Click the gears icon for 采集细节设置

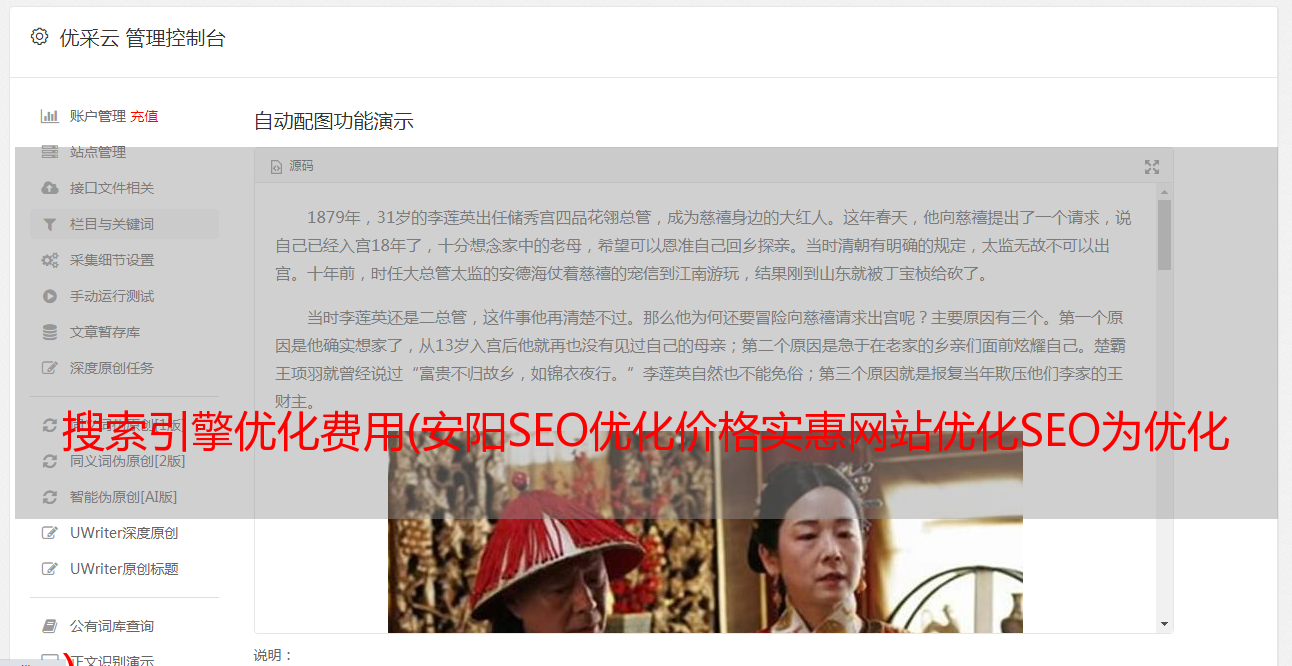coord(49,260)
